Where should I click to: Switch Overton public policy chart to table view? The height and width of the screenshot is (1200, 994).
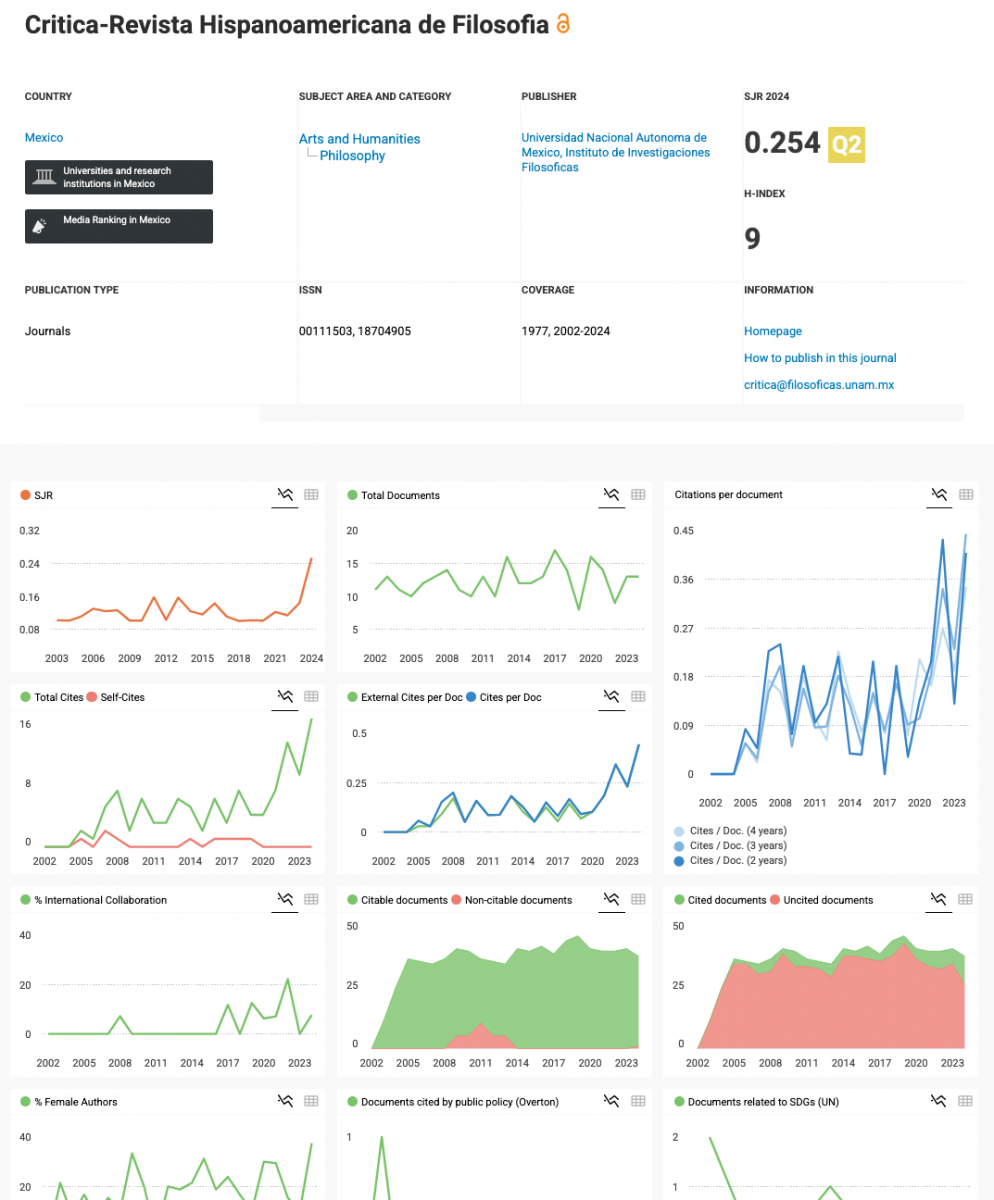[x=638, y=1101]
